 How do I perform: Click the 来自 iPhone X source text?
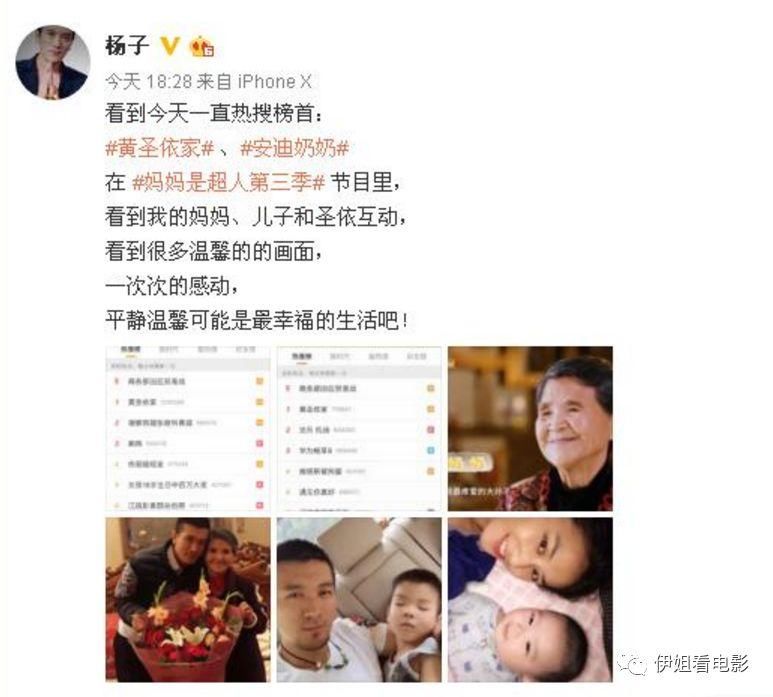254,81
